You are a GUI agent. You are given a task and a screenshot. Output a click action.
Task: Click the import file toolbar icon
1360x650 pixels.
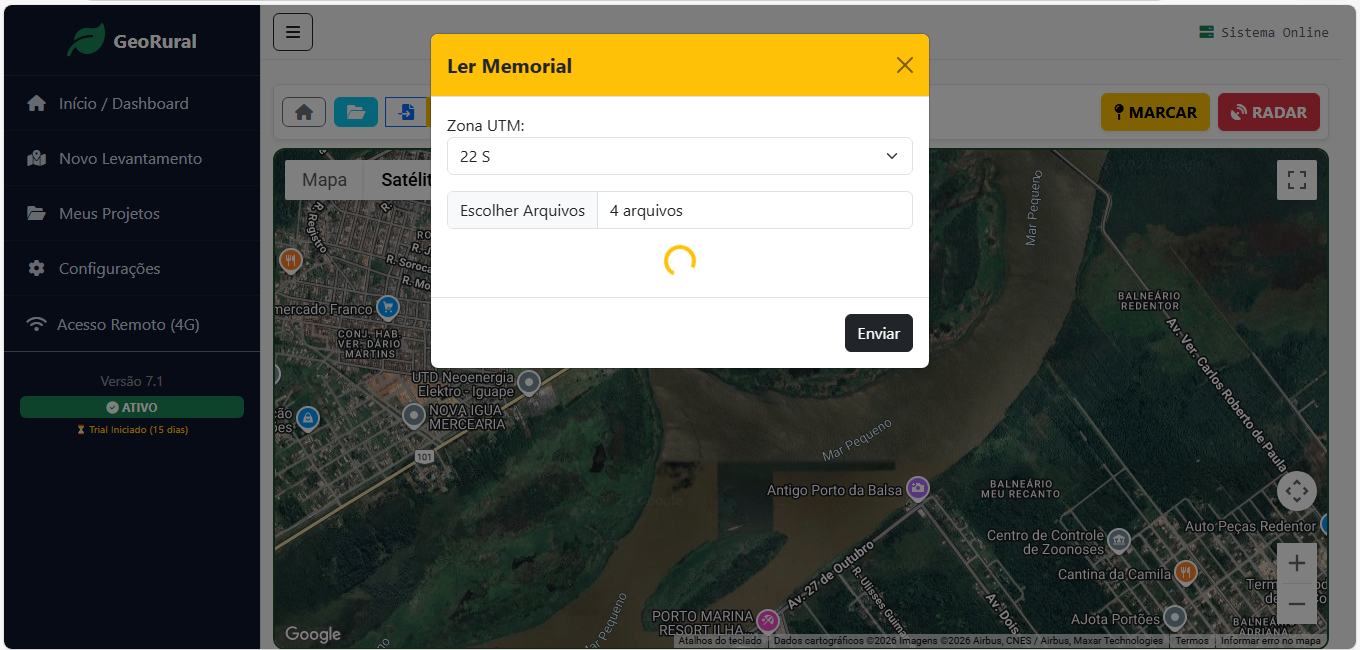pos(406,113)
